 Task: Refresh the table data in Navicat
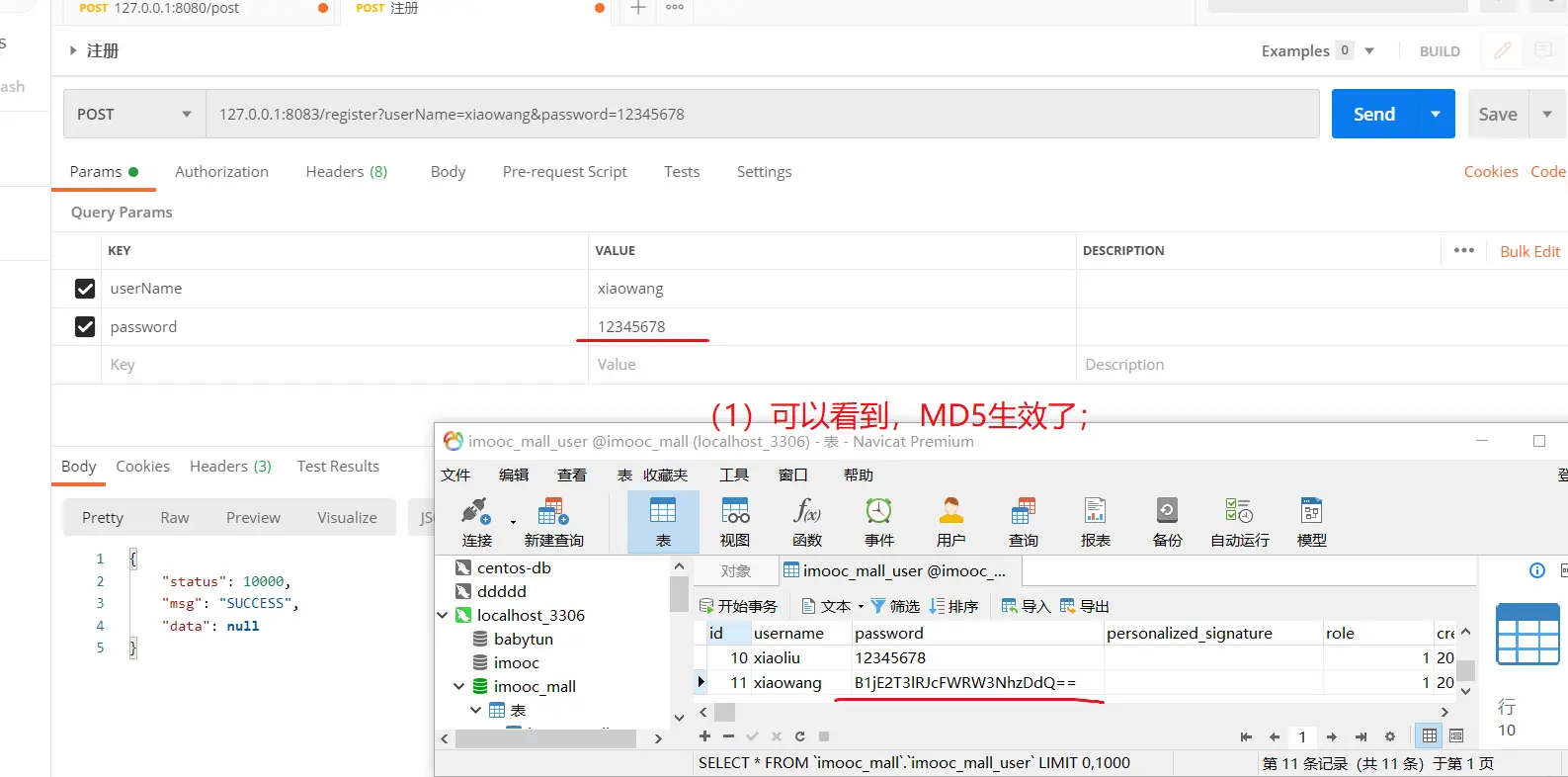click(x=800, y=736)
